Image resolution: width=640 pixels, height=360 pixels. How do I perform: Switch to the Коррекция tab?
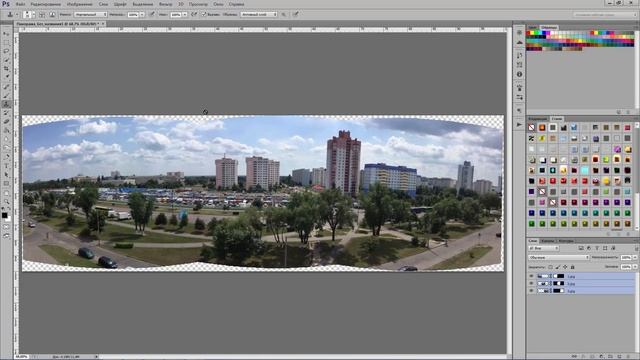(537, 119)
